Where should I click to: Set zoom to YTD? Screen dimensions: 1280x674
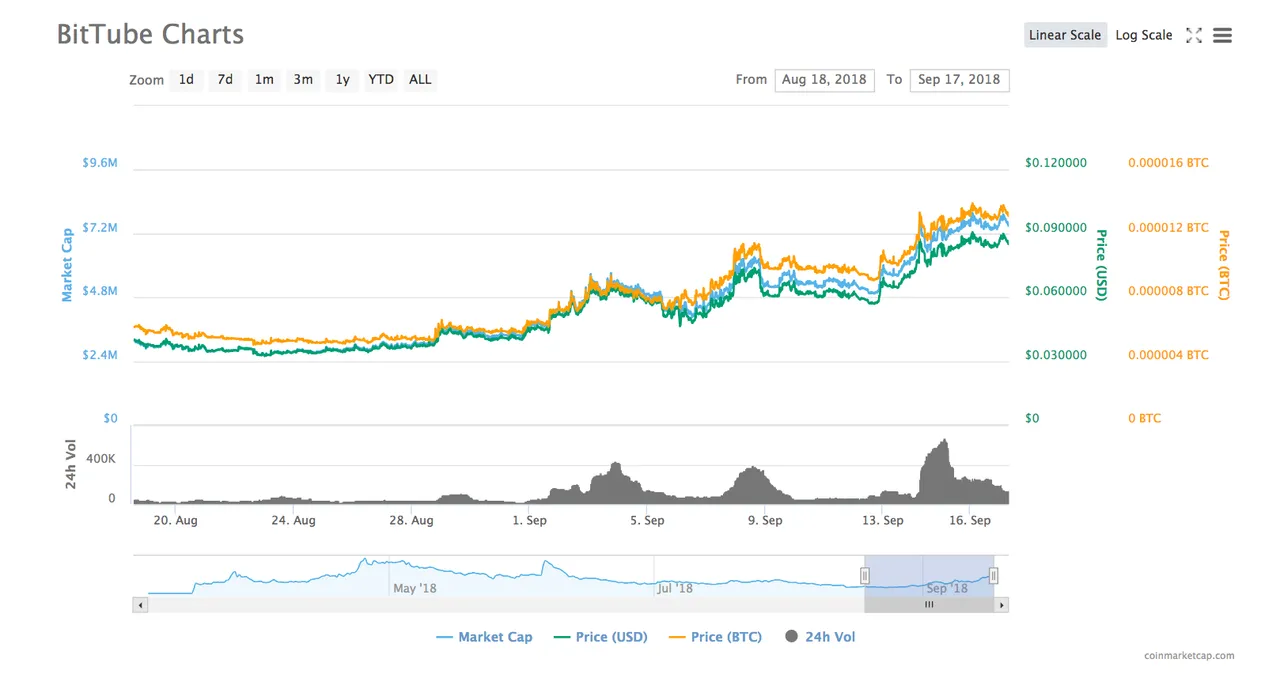(381, 79)
